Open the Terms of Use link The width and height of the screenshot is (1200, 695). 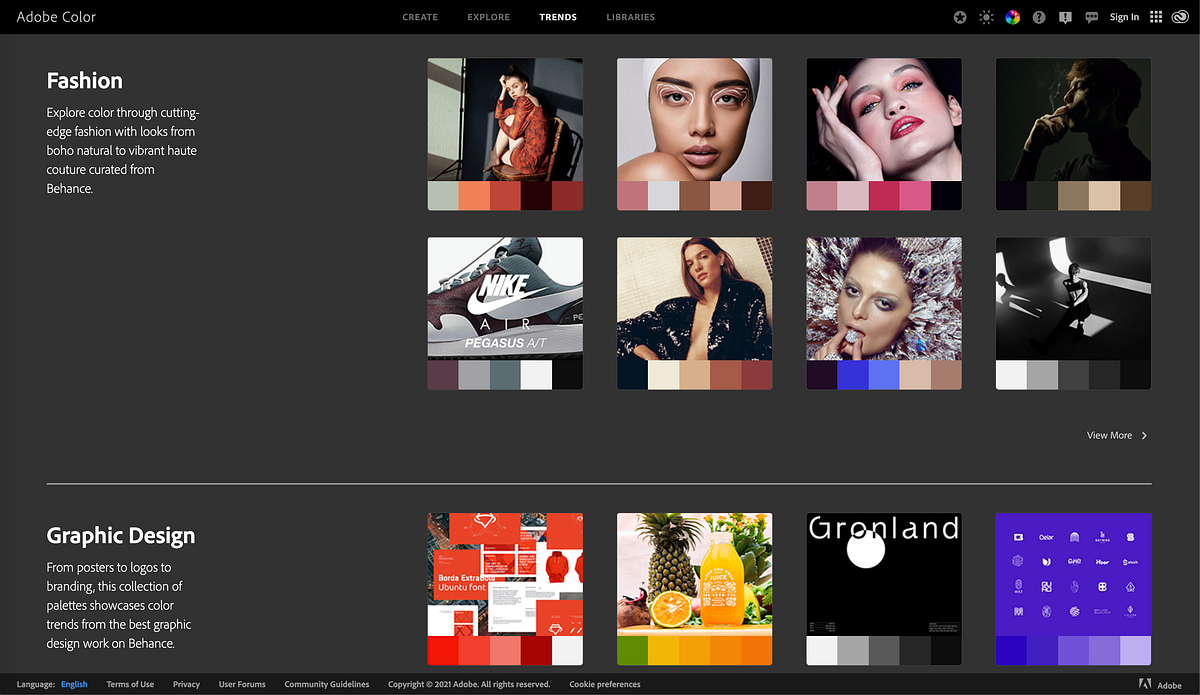pos(130,684)
